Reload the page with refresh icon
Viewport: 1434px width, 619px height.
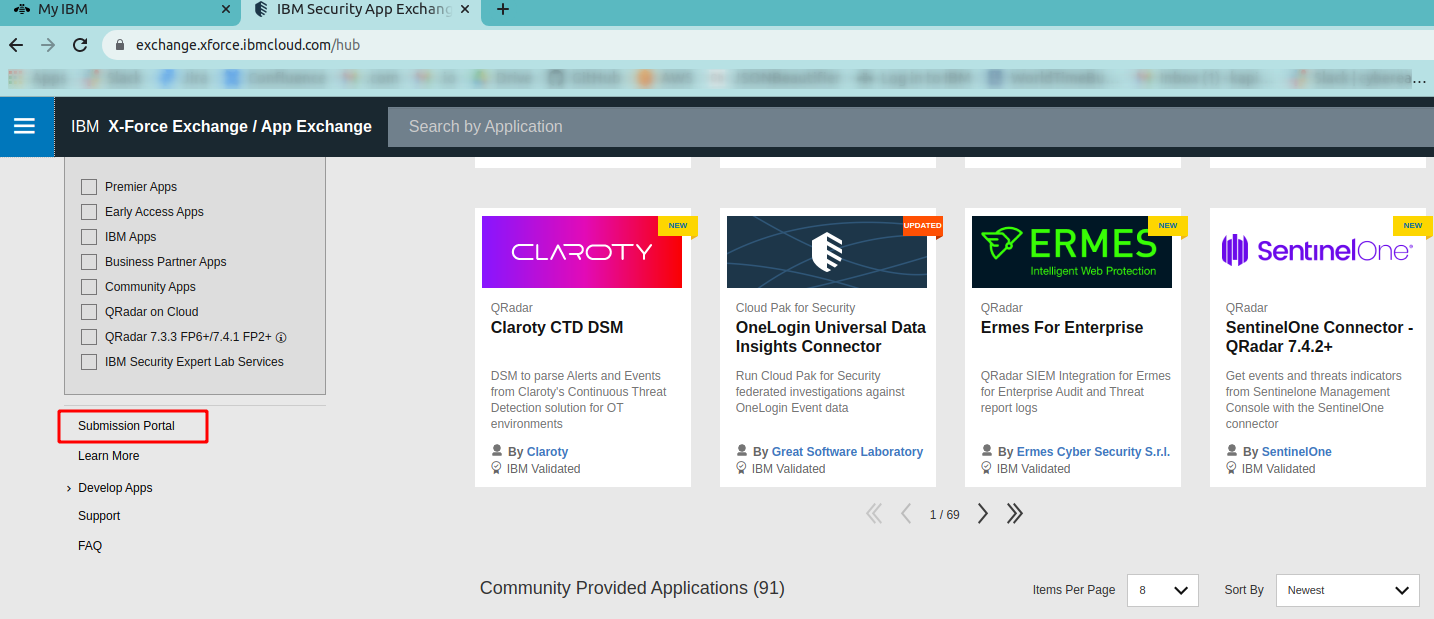click(x=80, y=45)
